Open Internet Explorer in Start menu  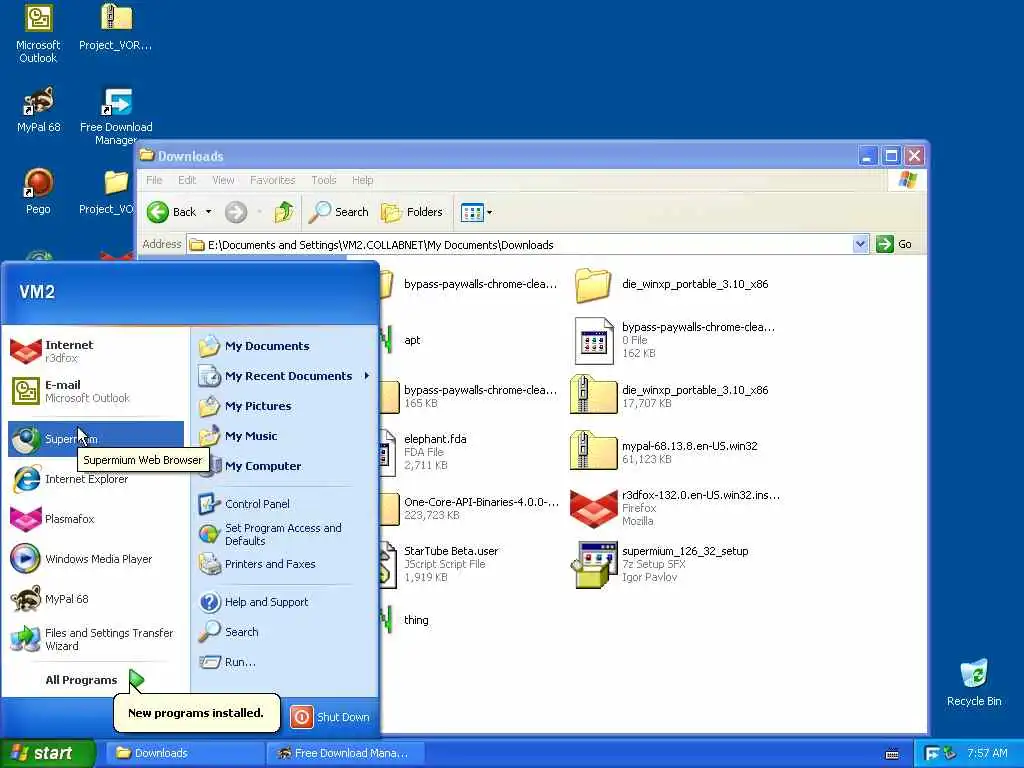tap(95, 479)
